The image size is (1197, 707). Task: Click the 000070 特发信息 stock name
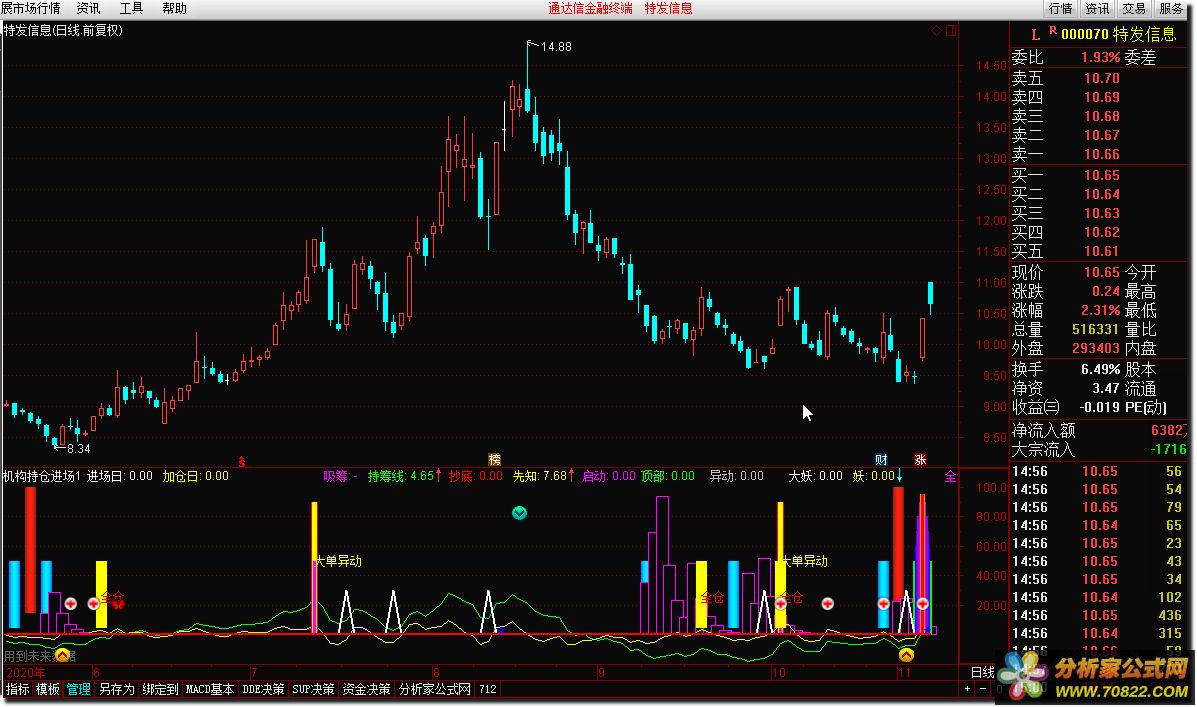[1118, 34]
